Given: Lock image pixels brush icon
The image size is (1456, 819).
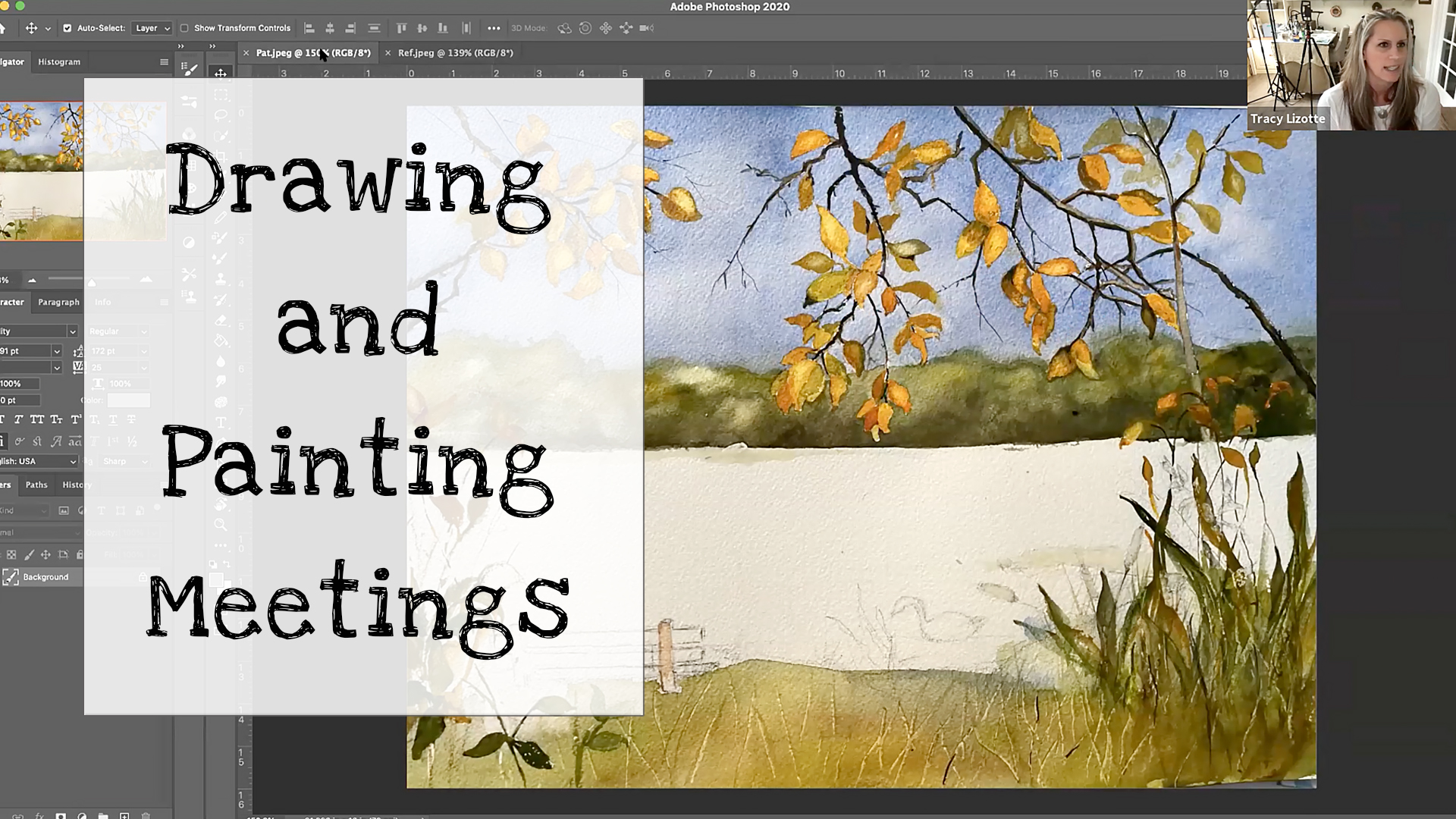Looking at the screenshot, I should [x=29, y=555].
